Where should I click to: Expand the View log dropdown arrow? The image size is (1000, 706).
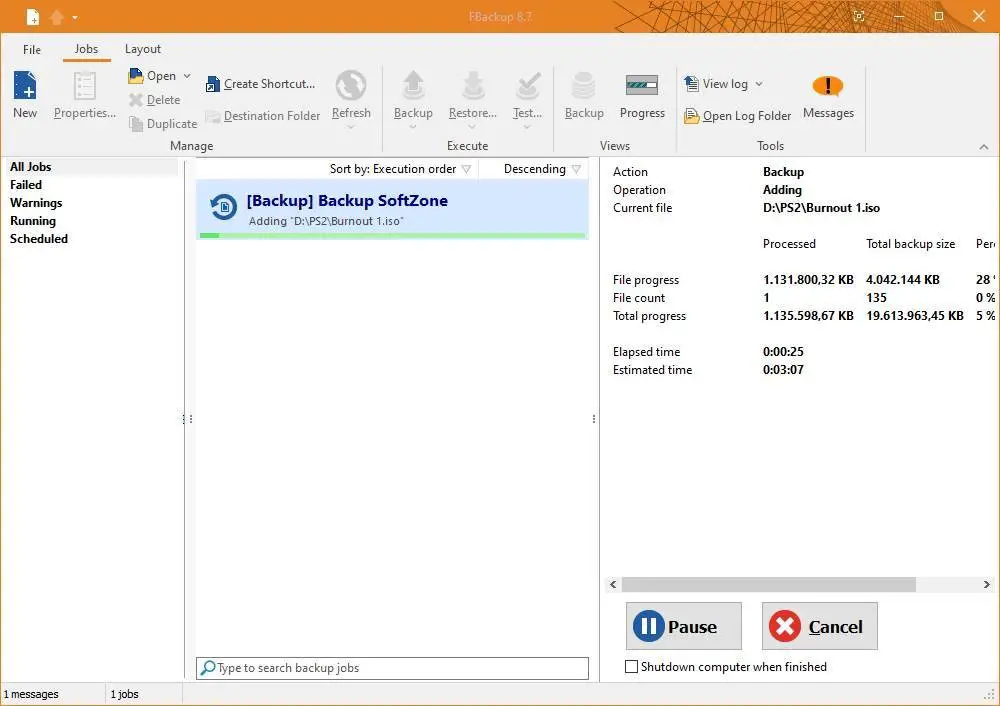[x=759, y=84]
